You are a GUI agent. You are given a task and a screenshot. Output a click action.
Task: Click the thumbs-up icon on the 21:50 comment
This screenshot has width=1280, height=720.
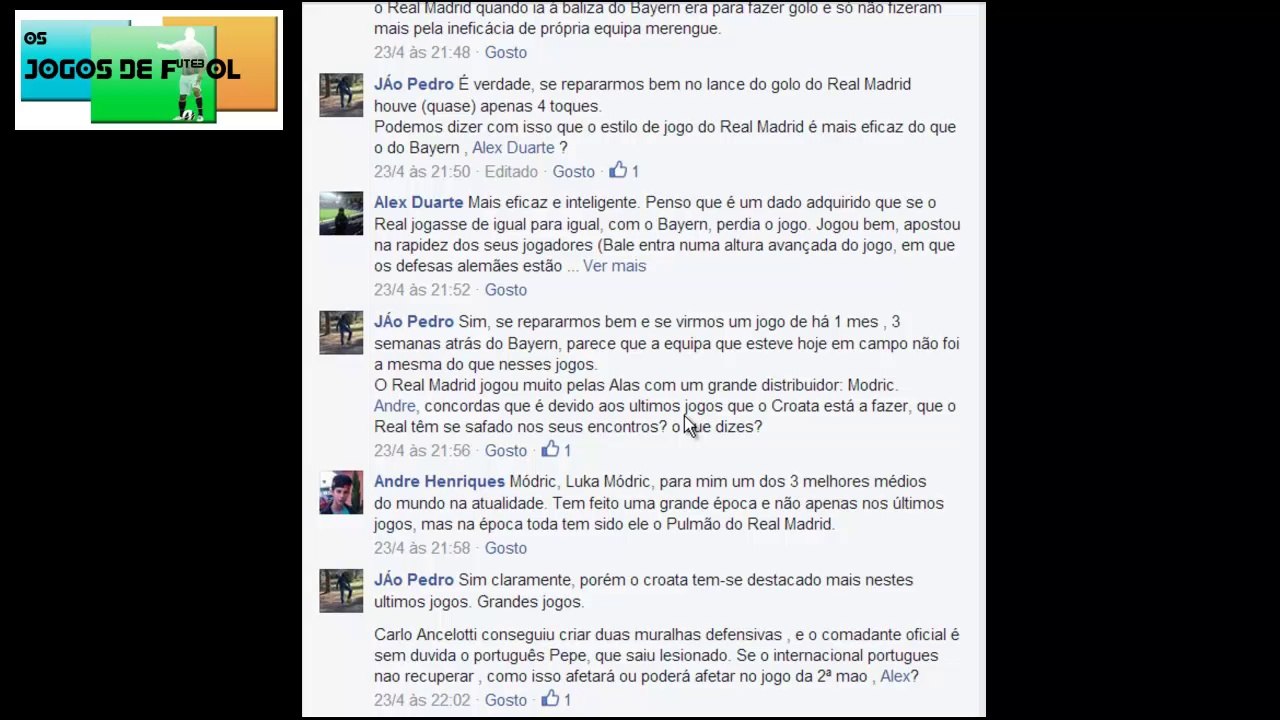[x=618, y=170]
